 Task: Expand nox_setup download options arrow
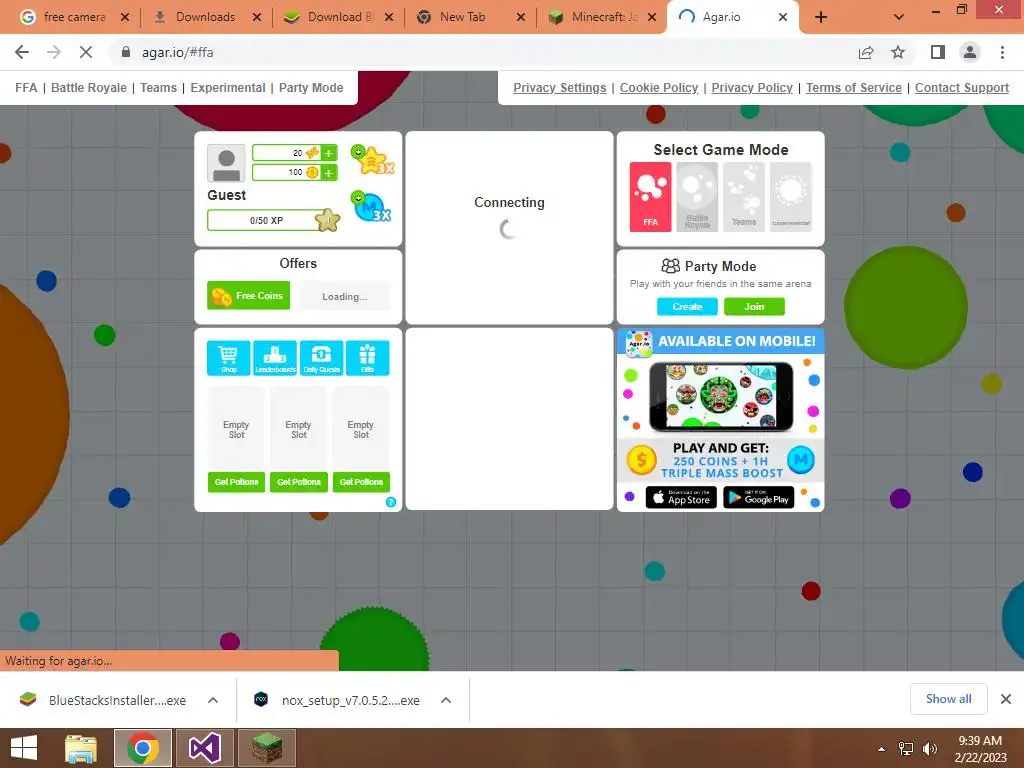[x=446, y=700]
